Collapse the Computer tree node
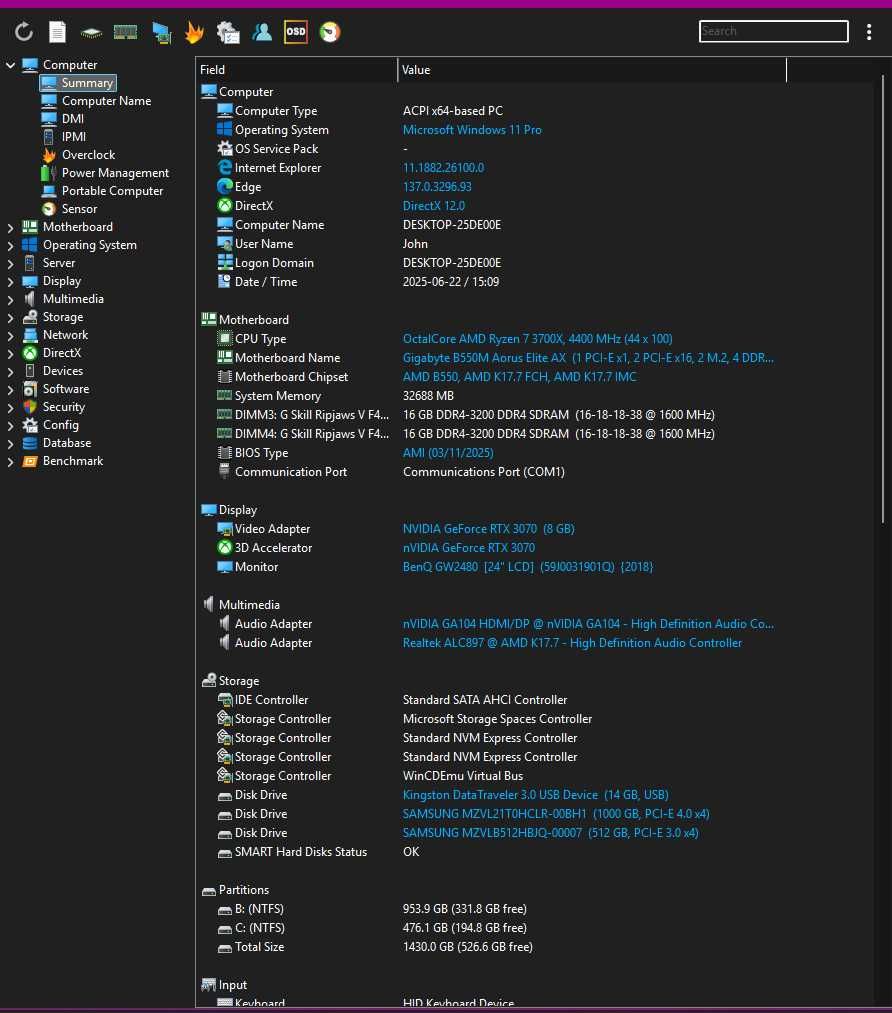 pyautogui.click(x=10, y=65)
